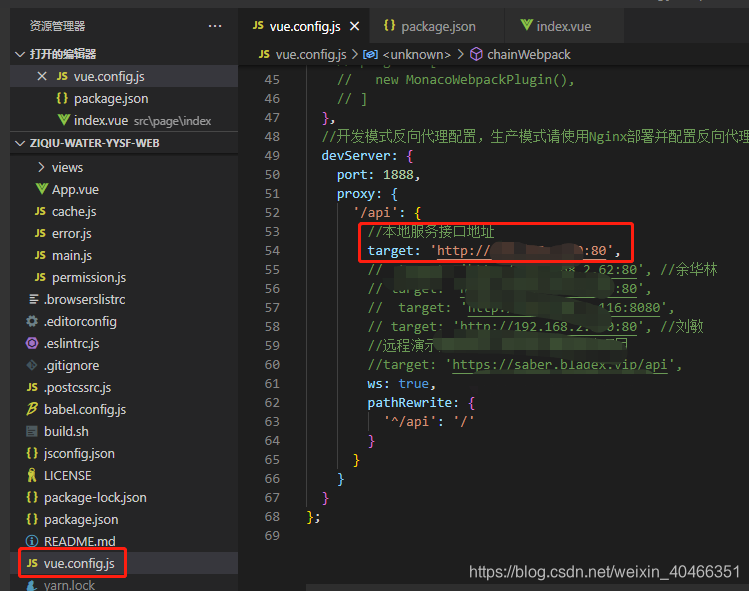The height and width of the screenshot is (591, 749).
Task: Click the git icon beside .gitignore
Action: (x=32, y=365)
